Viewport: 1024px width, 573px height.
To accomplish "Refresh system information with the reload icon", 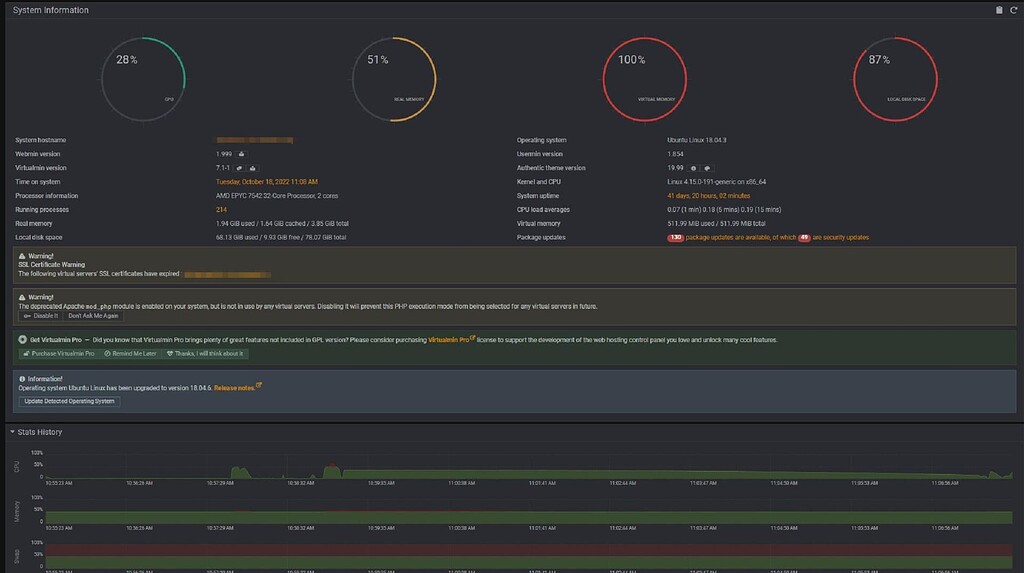I will [1014, 10].
